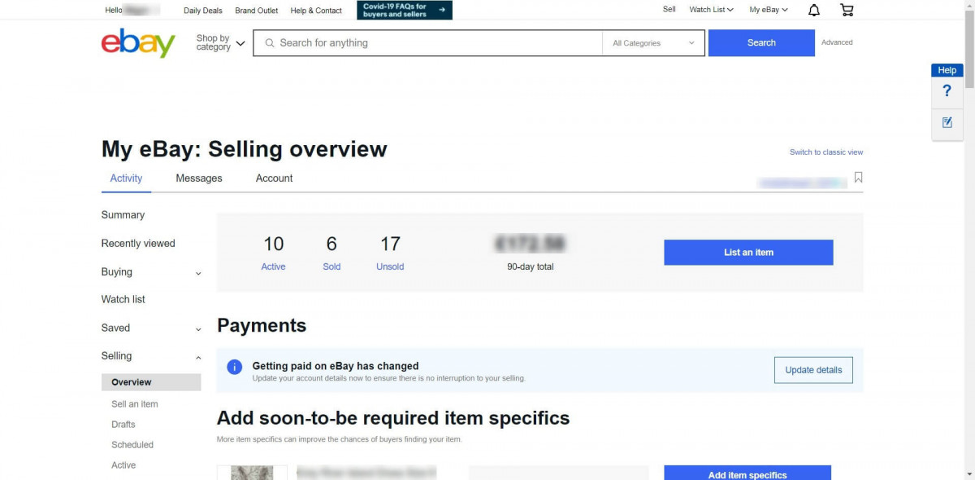
Task: View the 6 Sold items count
Action: (x=331, y=252)
